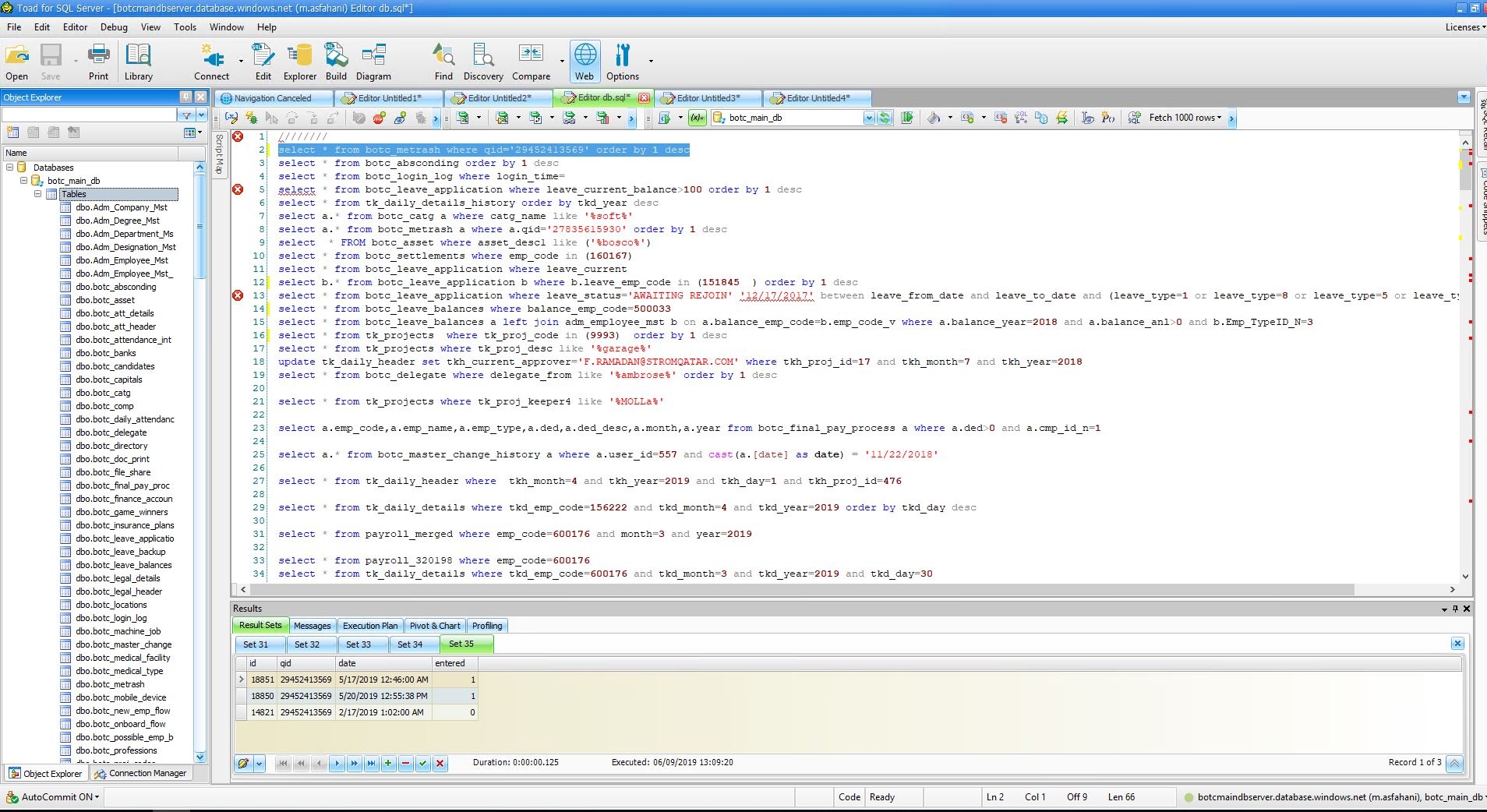Open the Debug menu
Image resolution: width=1487 pixels, height=812 pixels.
coord(114,27)
